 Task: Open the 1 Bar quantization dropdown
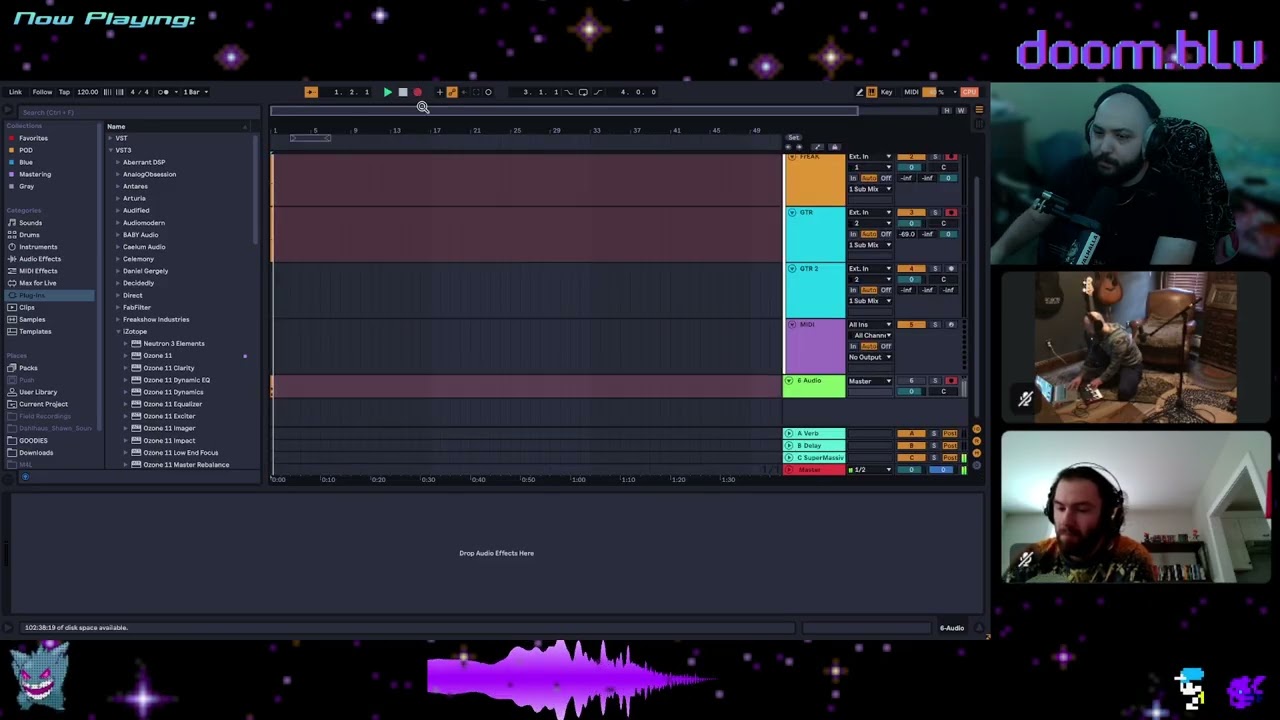(x=195, y=92)
